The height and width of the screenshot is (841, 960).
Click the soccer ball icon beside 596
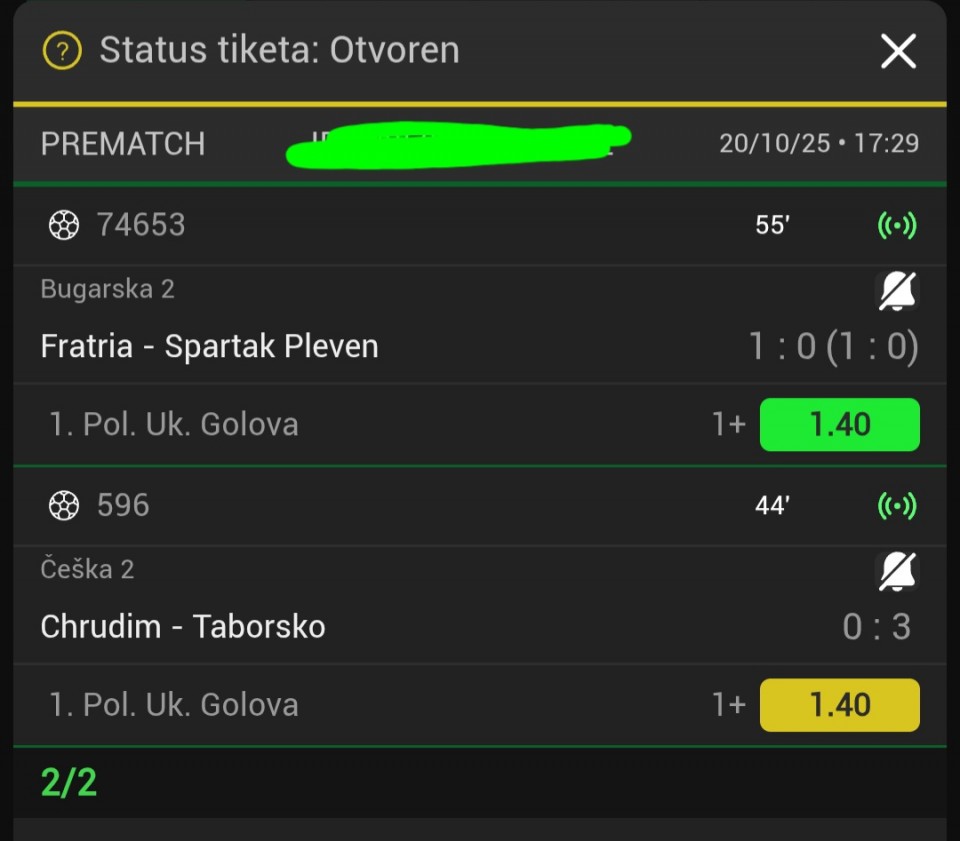64,506
